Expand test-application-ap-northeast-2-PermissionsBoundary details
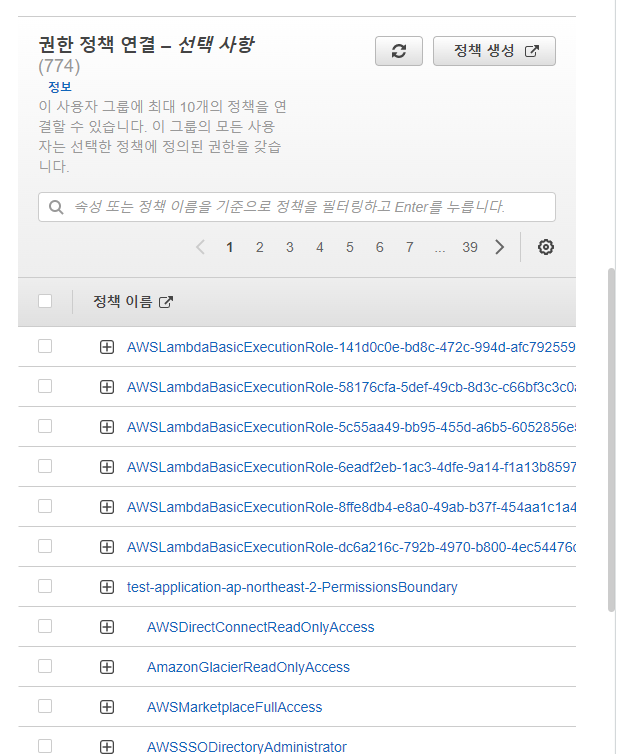This screenshot has width=631, height=754. (107, 587)
